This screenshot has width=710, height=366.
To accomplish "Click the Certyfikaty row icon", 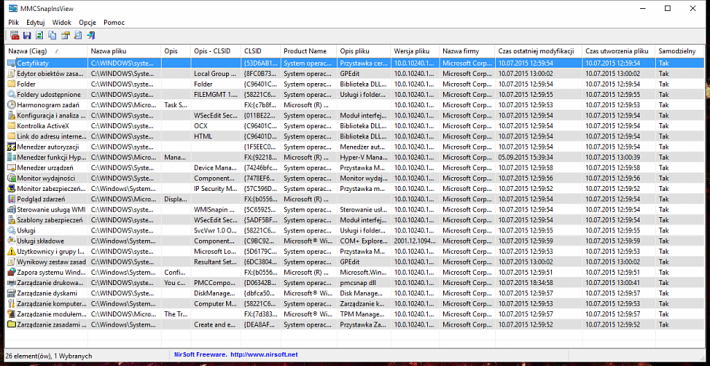I will pyautogui.click(x=11, y=63).
